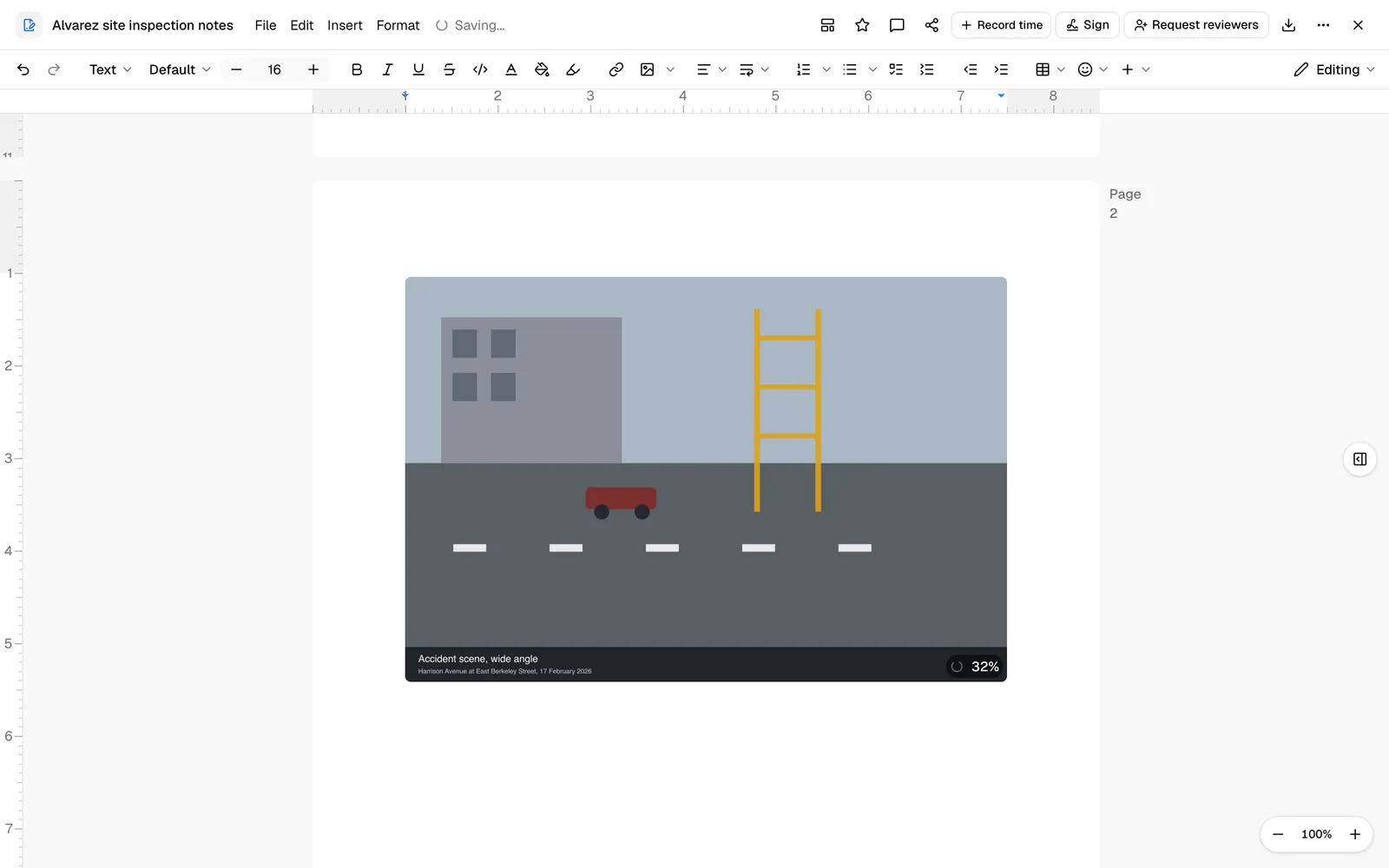Increase the font size

coord(313,69)
